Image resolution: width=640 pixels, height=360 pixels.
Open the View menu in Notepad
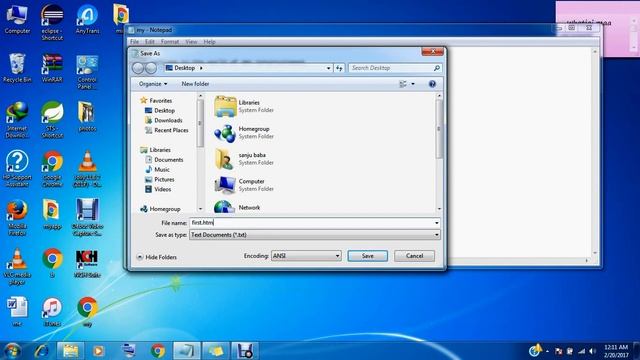point(191,42)
